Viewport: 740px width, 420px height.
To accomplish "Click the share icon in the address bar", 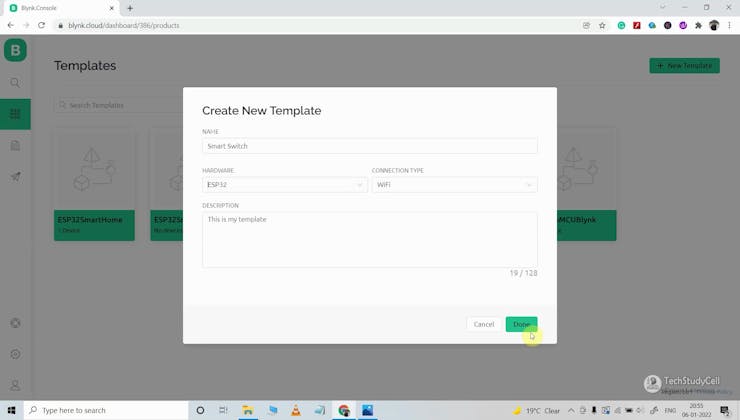I will pos(586,25).
